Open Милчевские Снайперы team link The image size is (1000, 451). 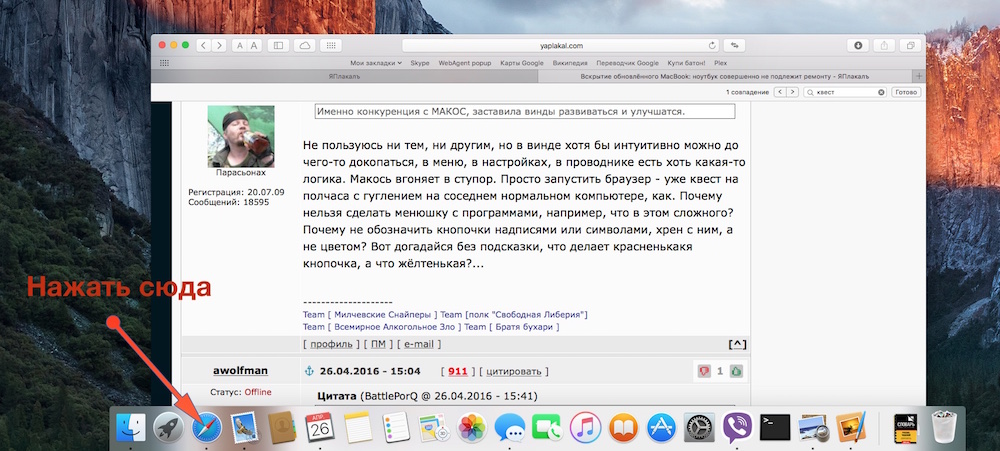pos(383,315)
